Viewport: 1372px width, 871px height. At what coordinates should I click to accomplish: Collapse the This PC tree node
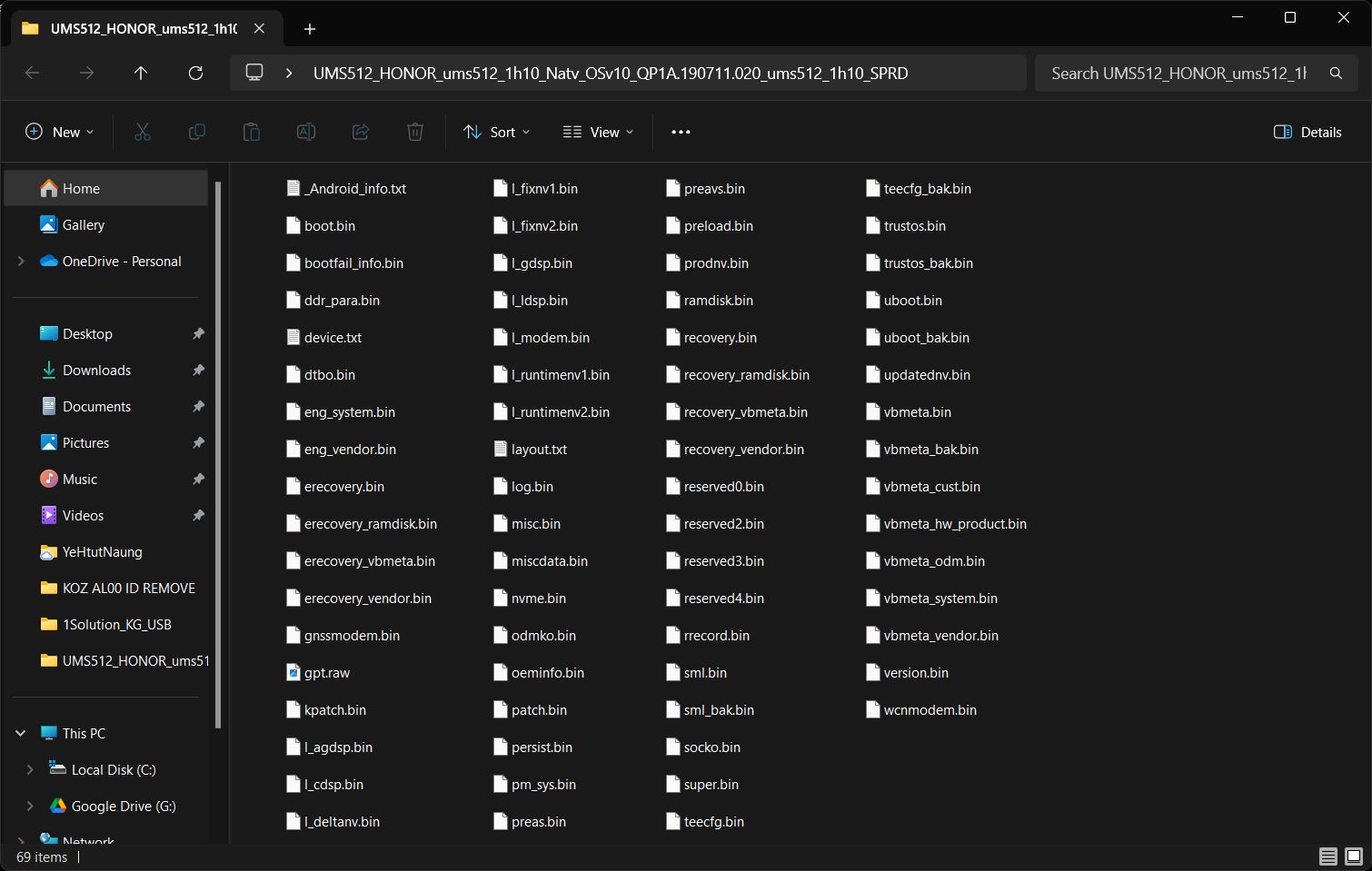[21, 734]
